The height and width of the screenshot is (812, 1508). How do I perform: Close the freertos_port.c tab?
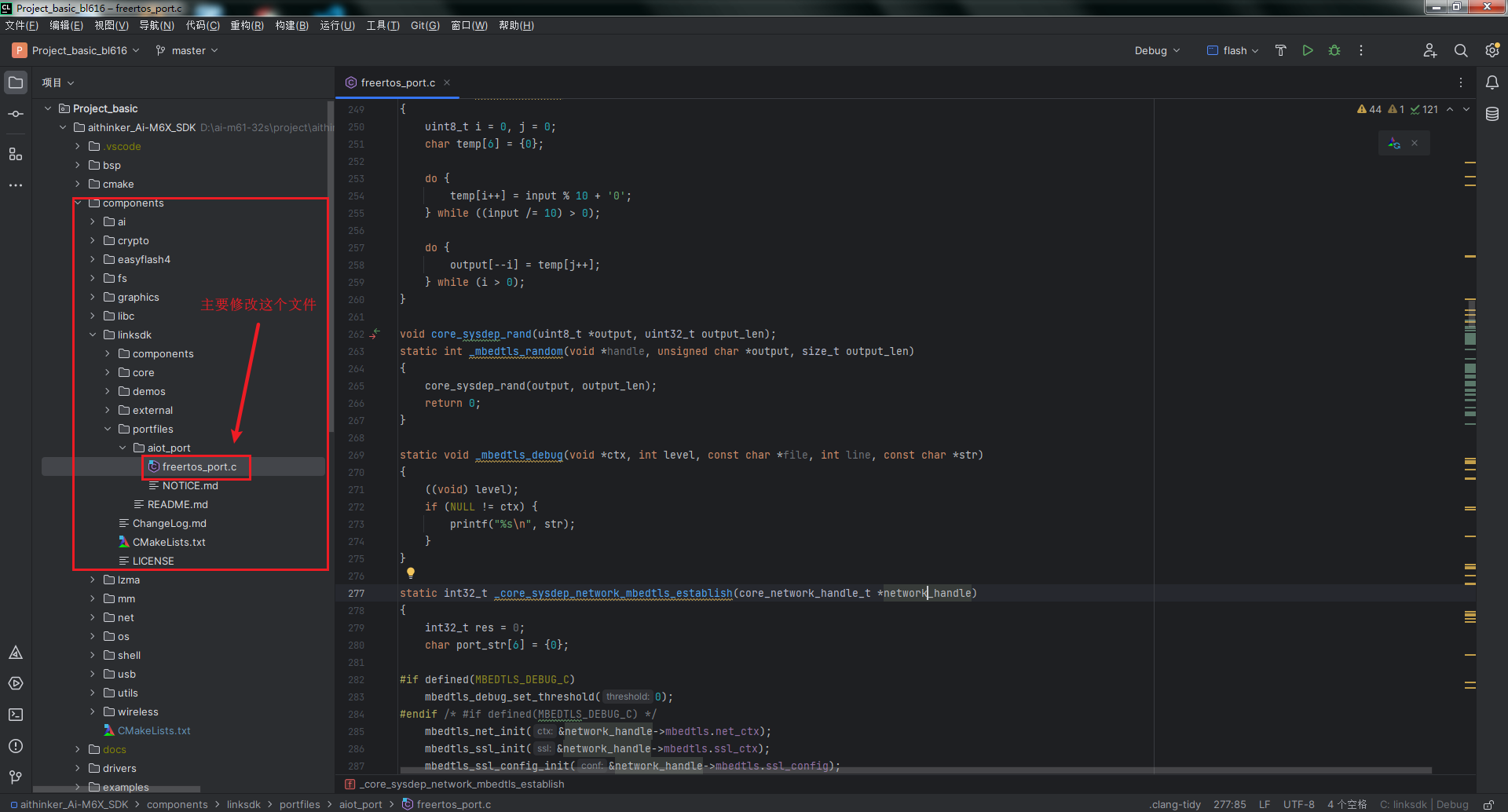(x=447, y=82)
